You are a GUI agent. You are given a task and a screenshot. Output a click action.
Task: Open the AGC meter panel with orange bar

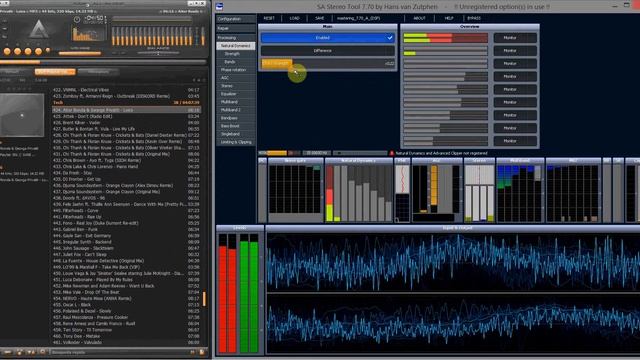pos(436,190)
